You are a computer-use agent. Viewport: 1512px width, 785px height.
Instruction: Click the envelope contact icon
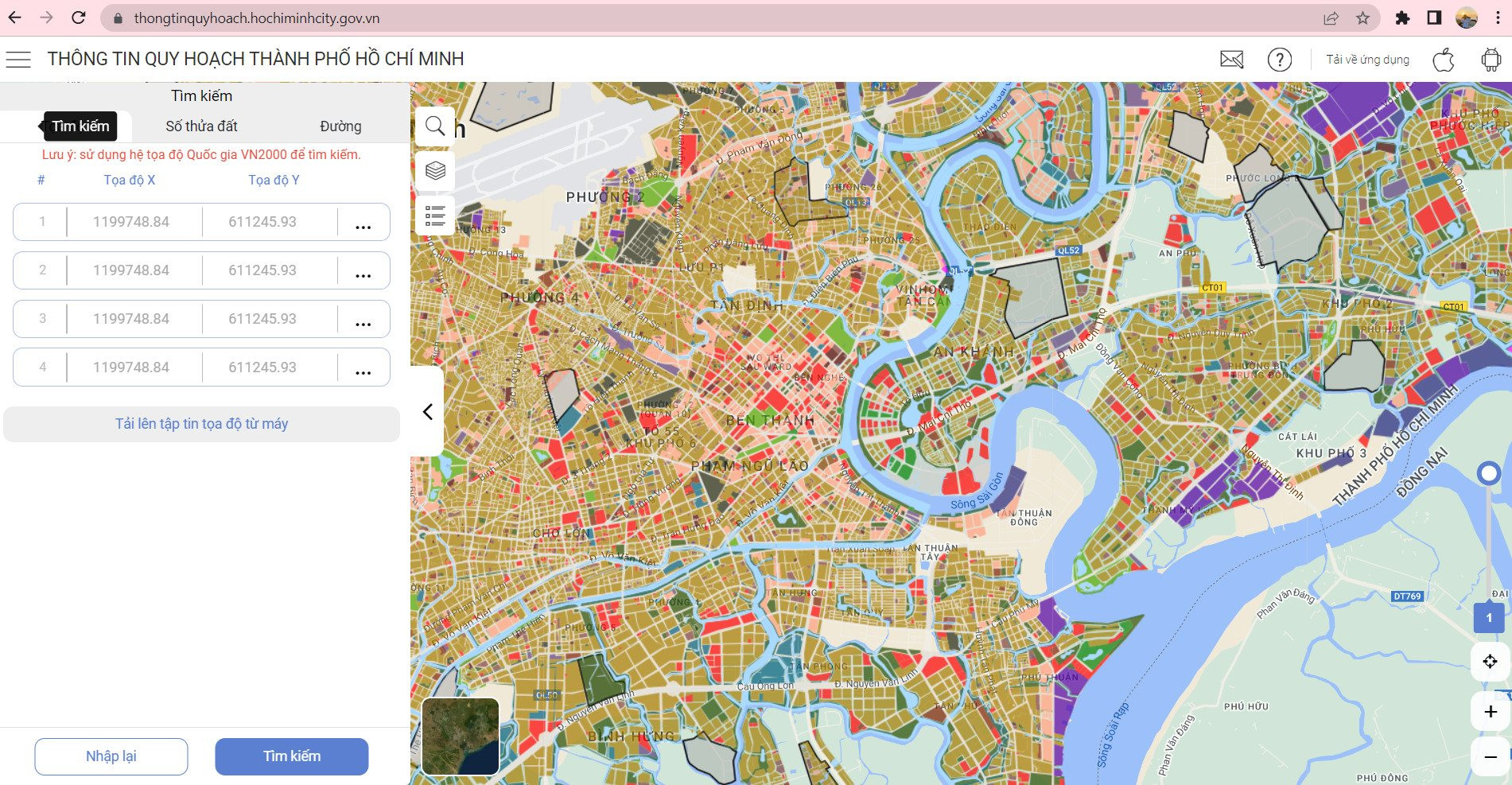[1232, 59]
